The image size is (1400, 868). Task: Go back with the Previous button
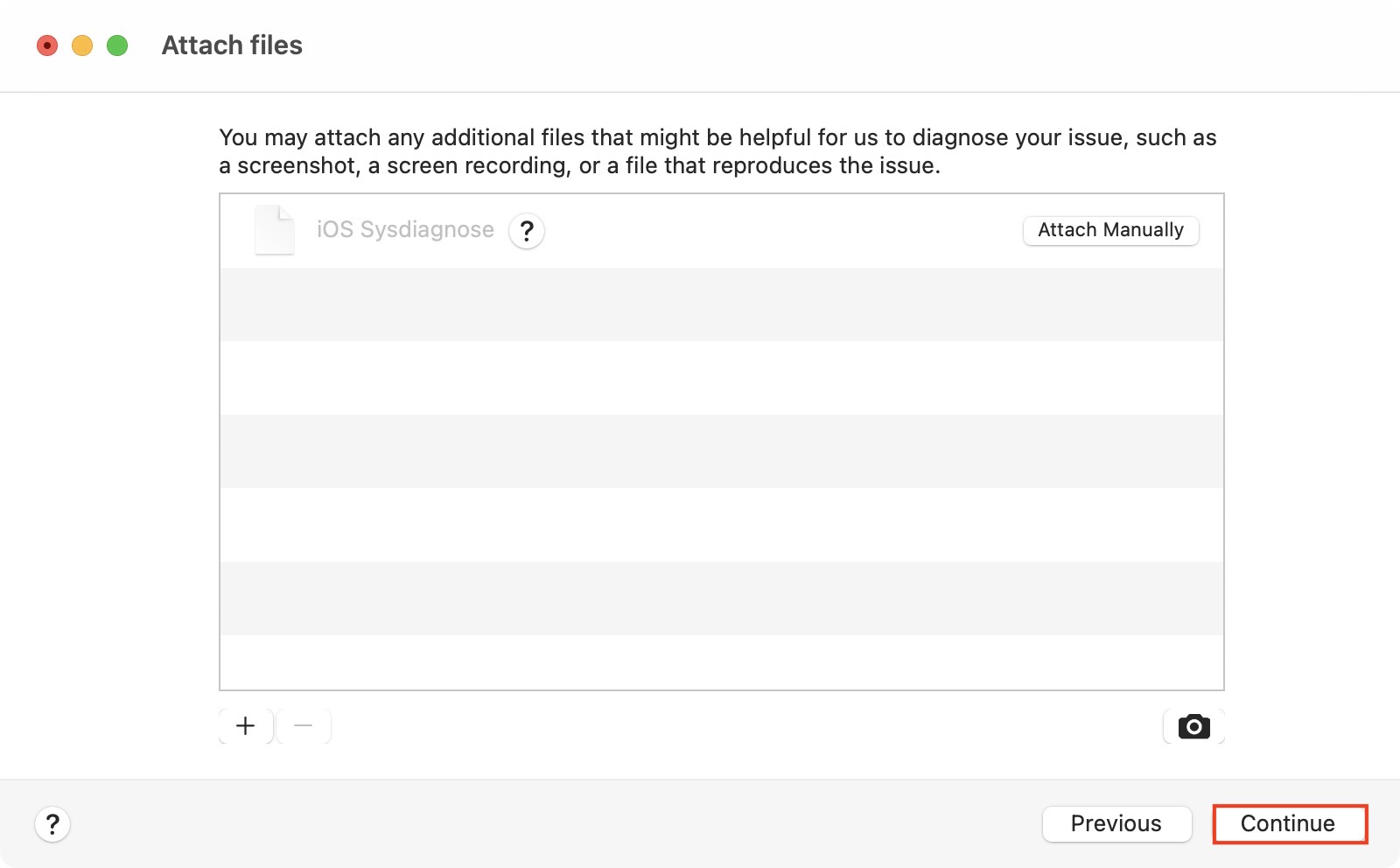[x=1116, y=824]
